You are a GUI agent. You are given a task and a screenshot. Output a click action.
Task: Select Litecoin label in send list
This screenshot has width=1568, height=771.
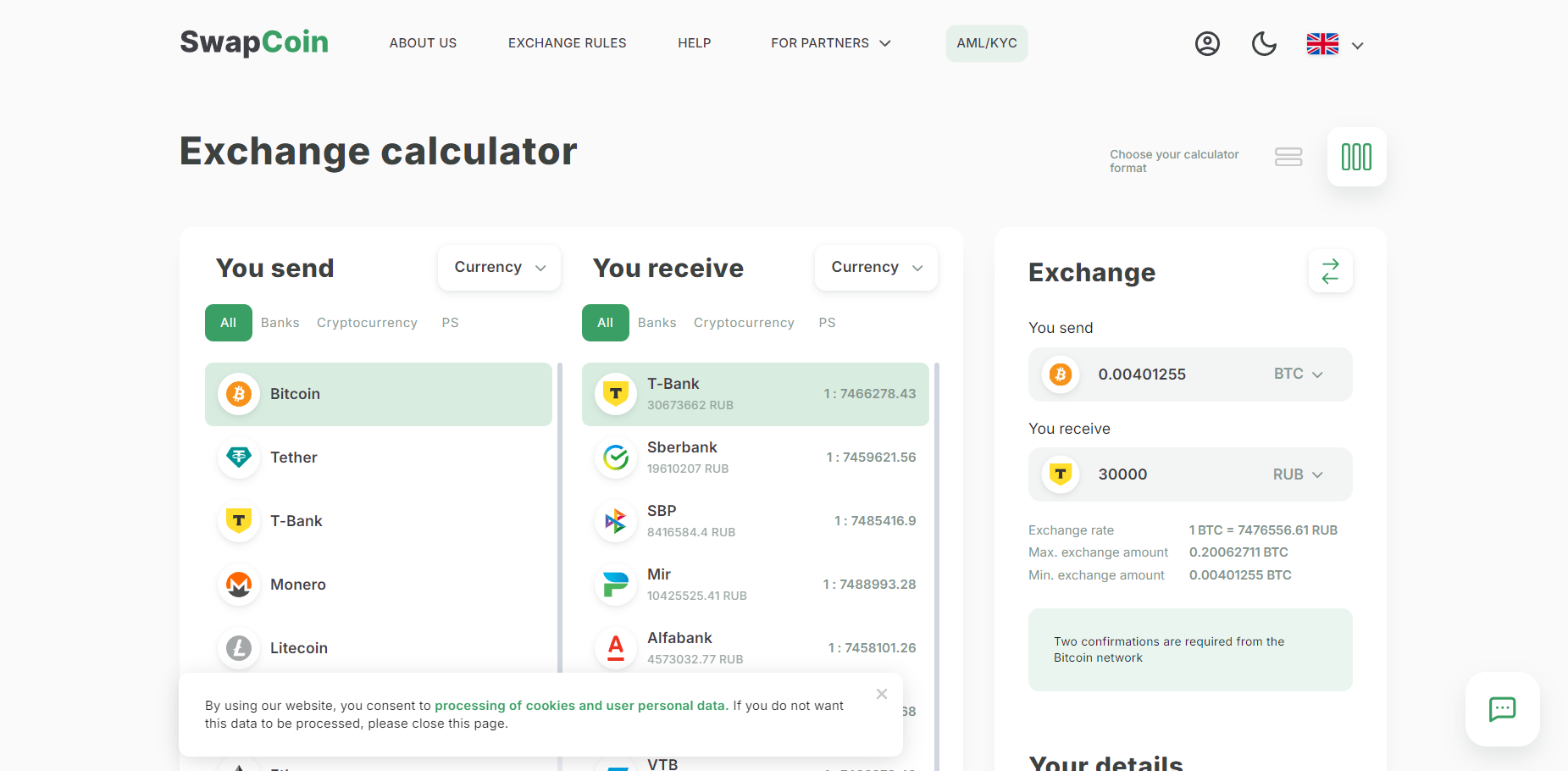(299, 648)
